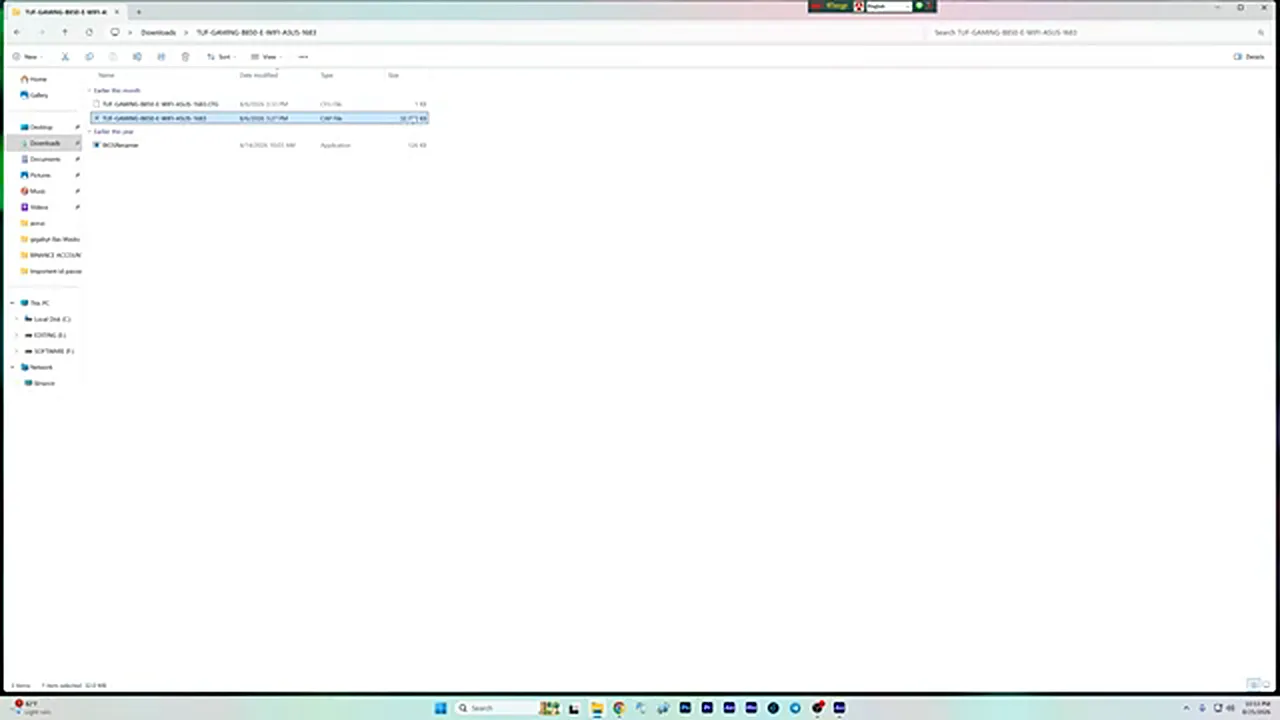Collapse This PC in navigation pane

tap(12, 303)
